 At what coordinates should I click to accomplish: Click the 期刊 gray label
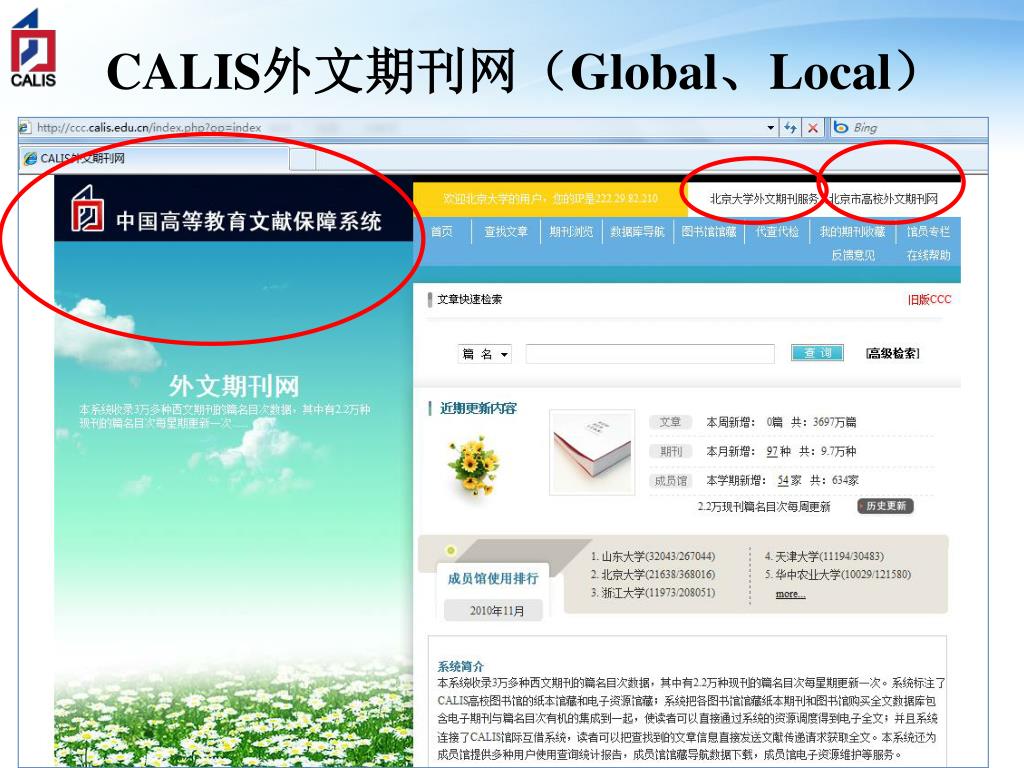coord(670,451)
